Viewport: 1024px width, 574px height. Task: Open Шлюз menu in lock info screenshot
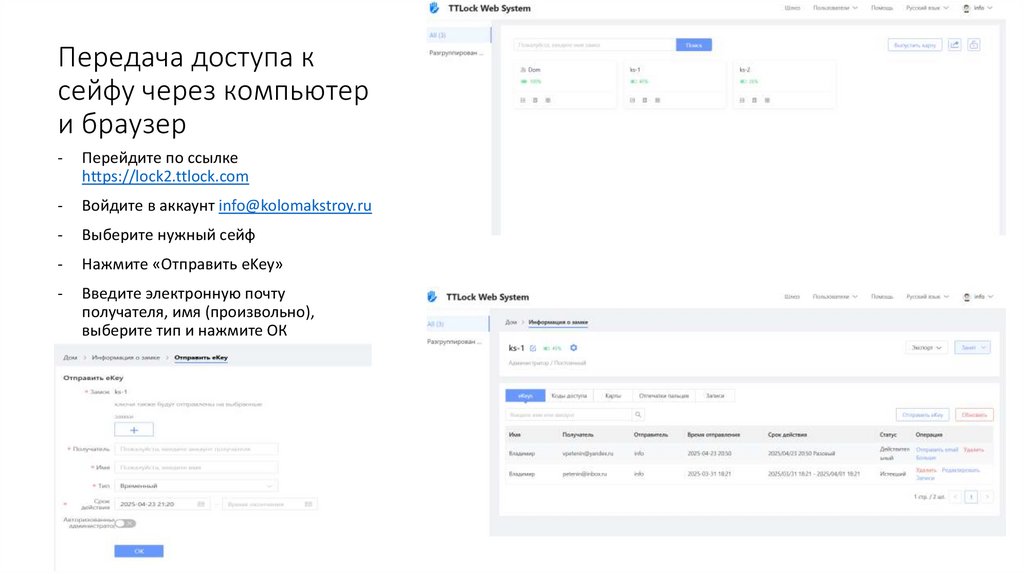tap(792, 296)
